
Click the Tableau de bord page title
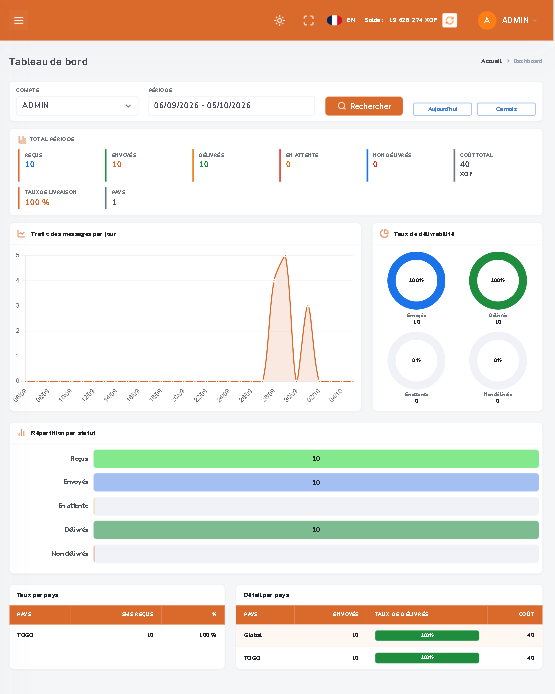48,62
